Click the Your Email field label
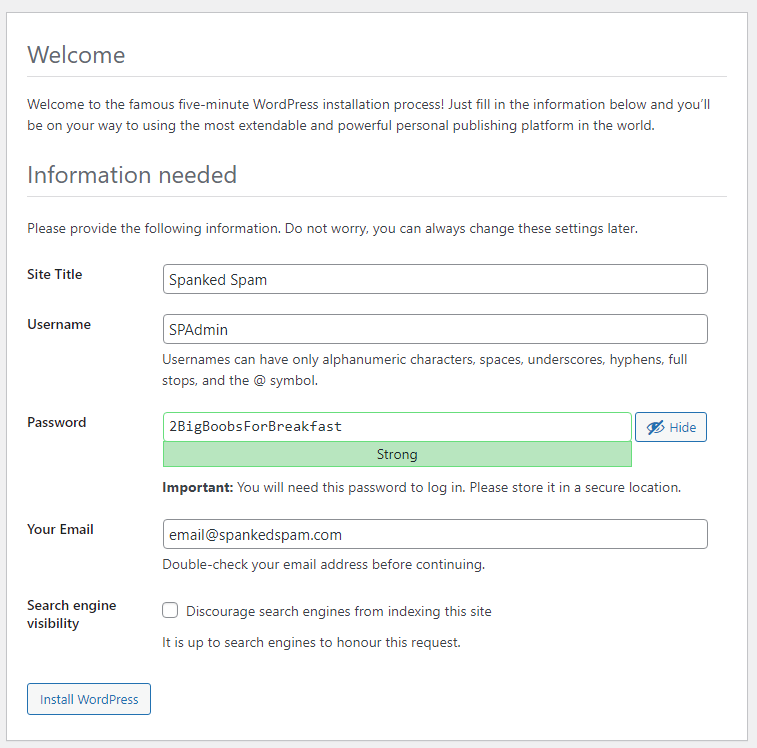The image size is (757, 748). (60, 529)
